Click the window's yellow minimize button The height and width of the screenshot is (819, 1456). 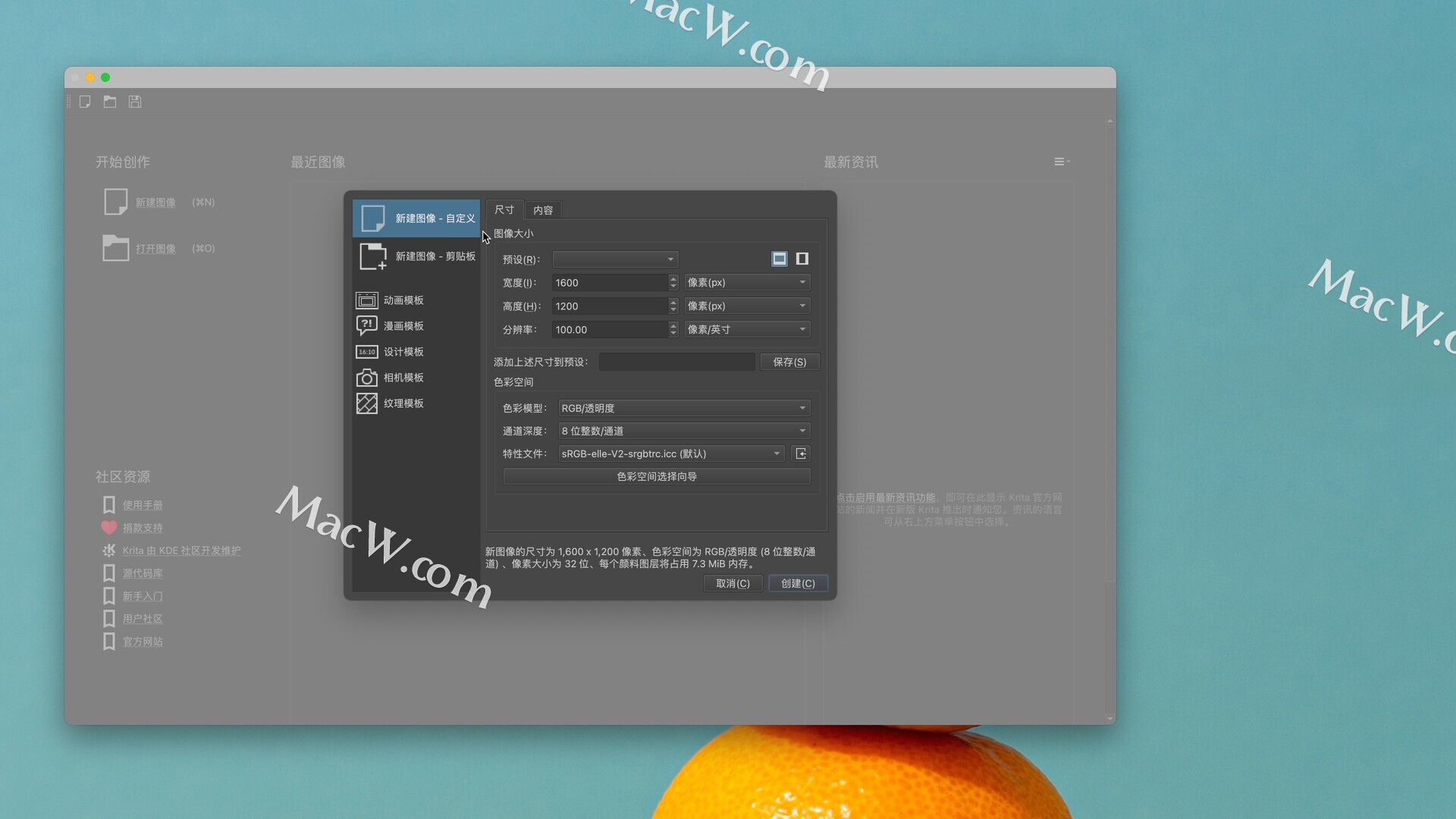tap(90, 77)
